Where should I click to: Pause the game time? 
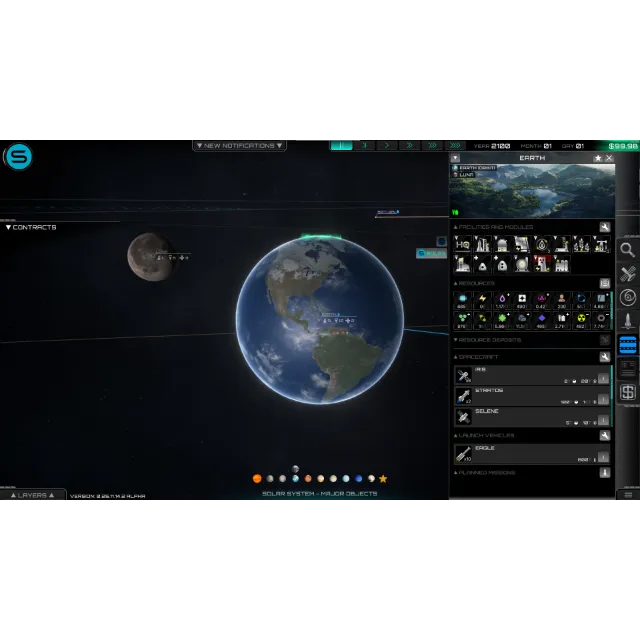pos(341,146)
